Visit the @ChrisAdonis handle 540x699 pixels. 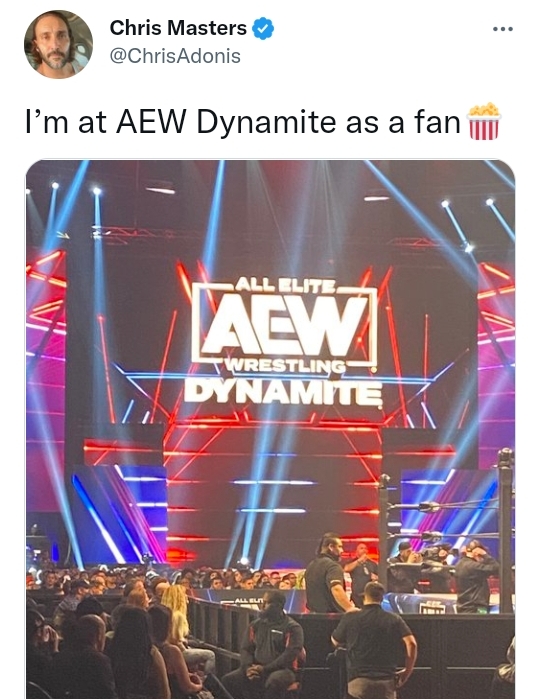175,56
